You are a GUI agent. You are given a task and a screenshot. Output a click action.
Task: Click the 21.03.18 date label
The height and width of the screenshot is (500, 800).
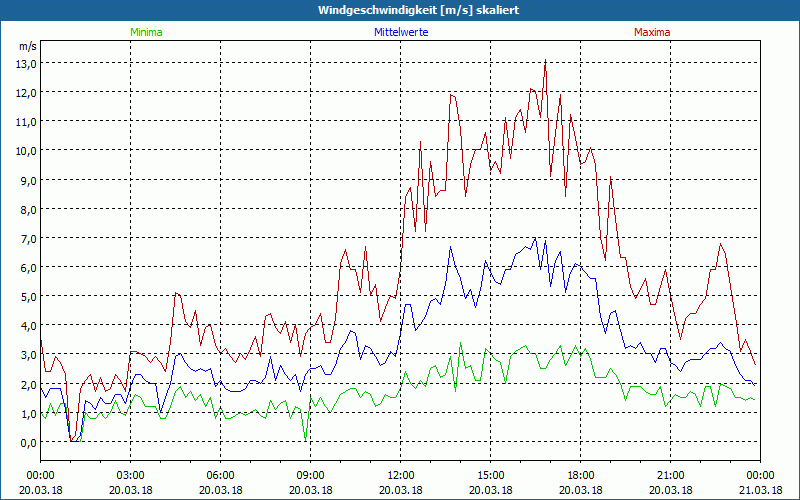[x=760, y=490]
